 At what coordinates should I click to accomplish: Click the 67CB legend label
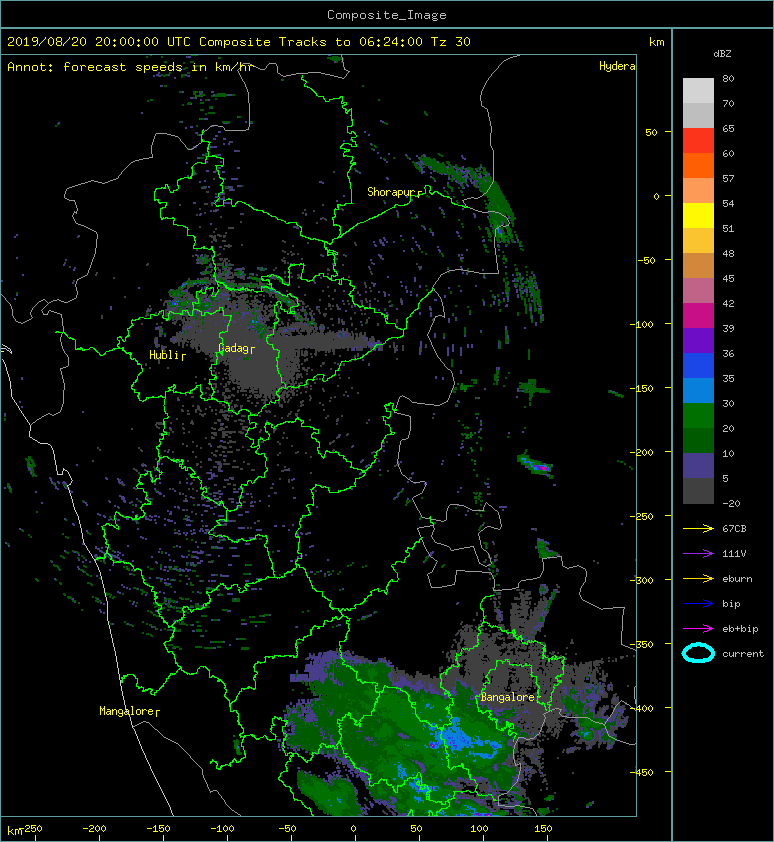click(734, 529)
